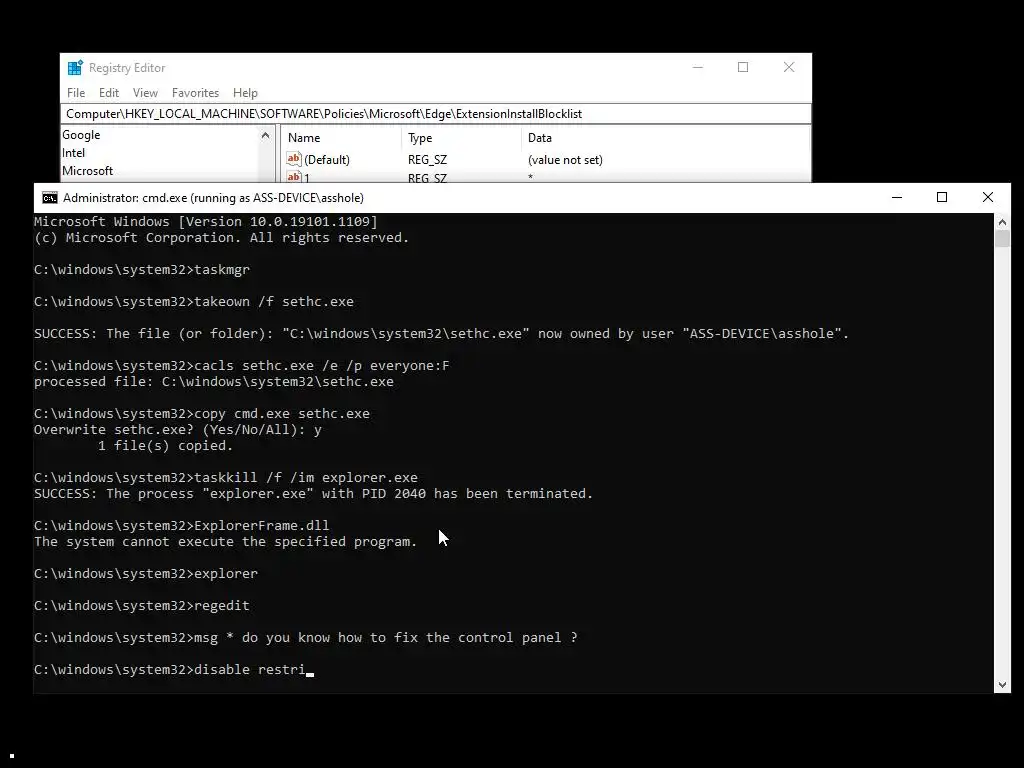Click registry tree scroll-up arrow
Viewport: 1024px width, 768px height.
pyautogui.click(x=265, y=135)
